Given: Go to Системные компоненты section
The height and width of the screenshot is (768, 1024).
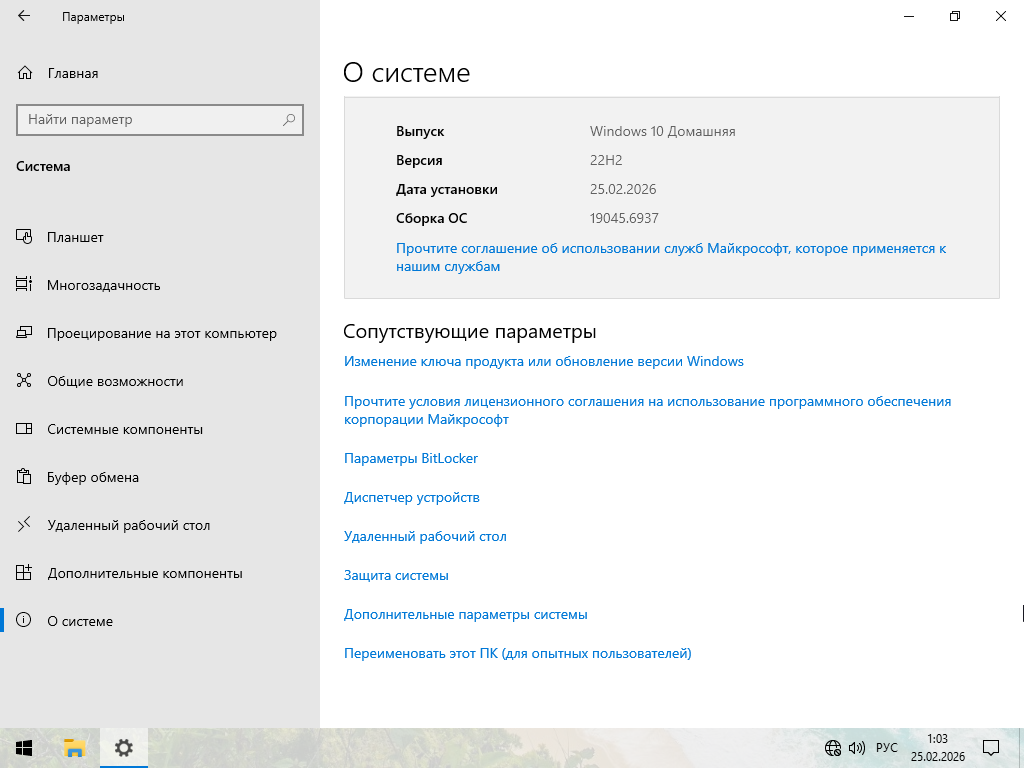Looking at the screenshot, I should pos(125,429).
